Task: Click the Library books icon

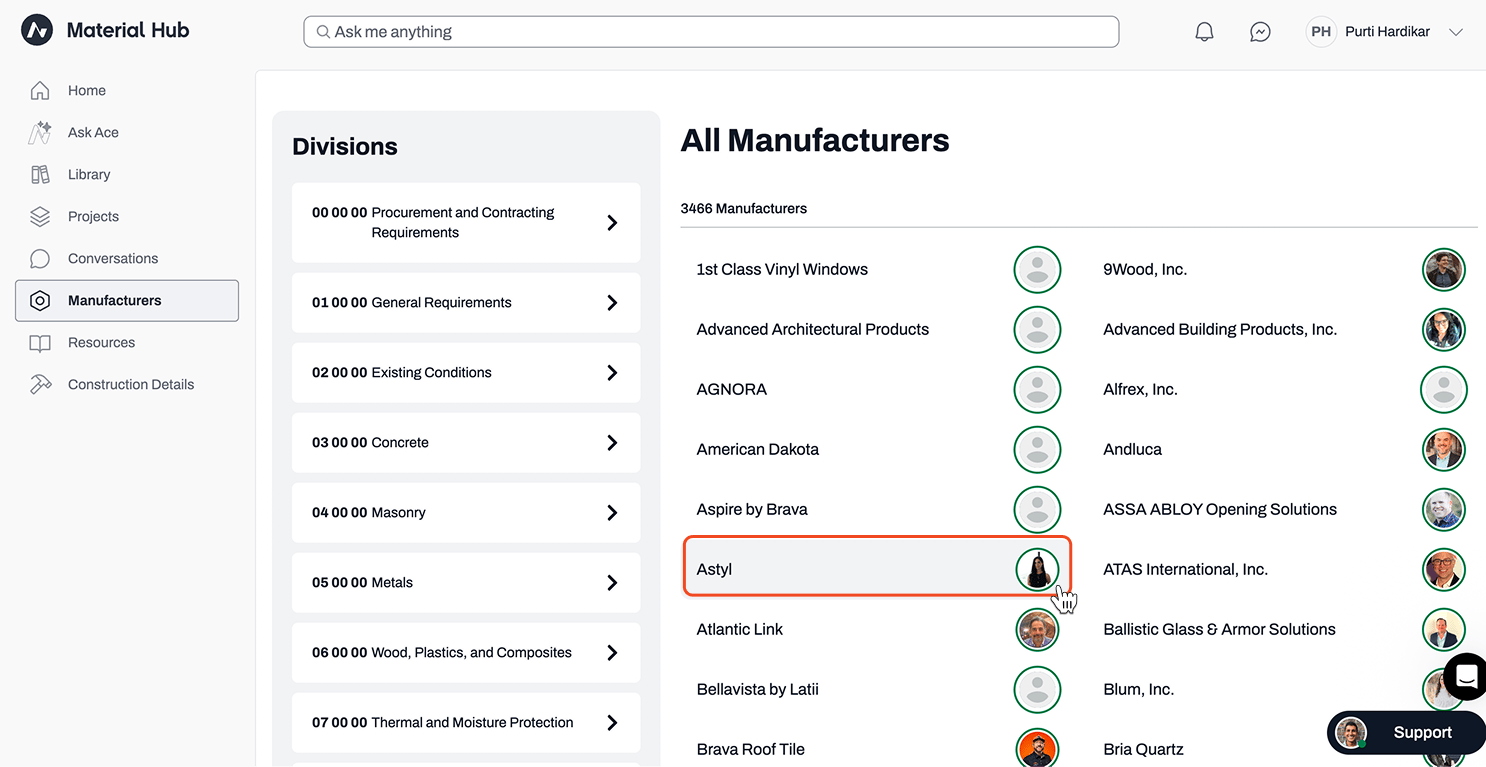Action: point(40,174)
